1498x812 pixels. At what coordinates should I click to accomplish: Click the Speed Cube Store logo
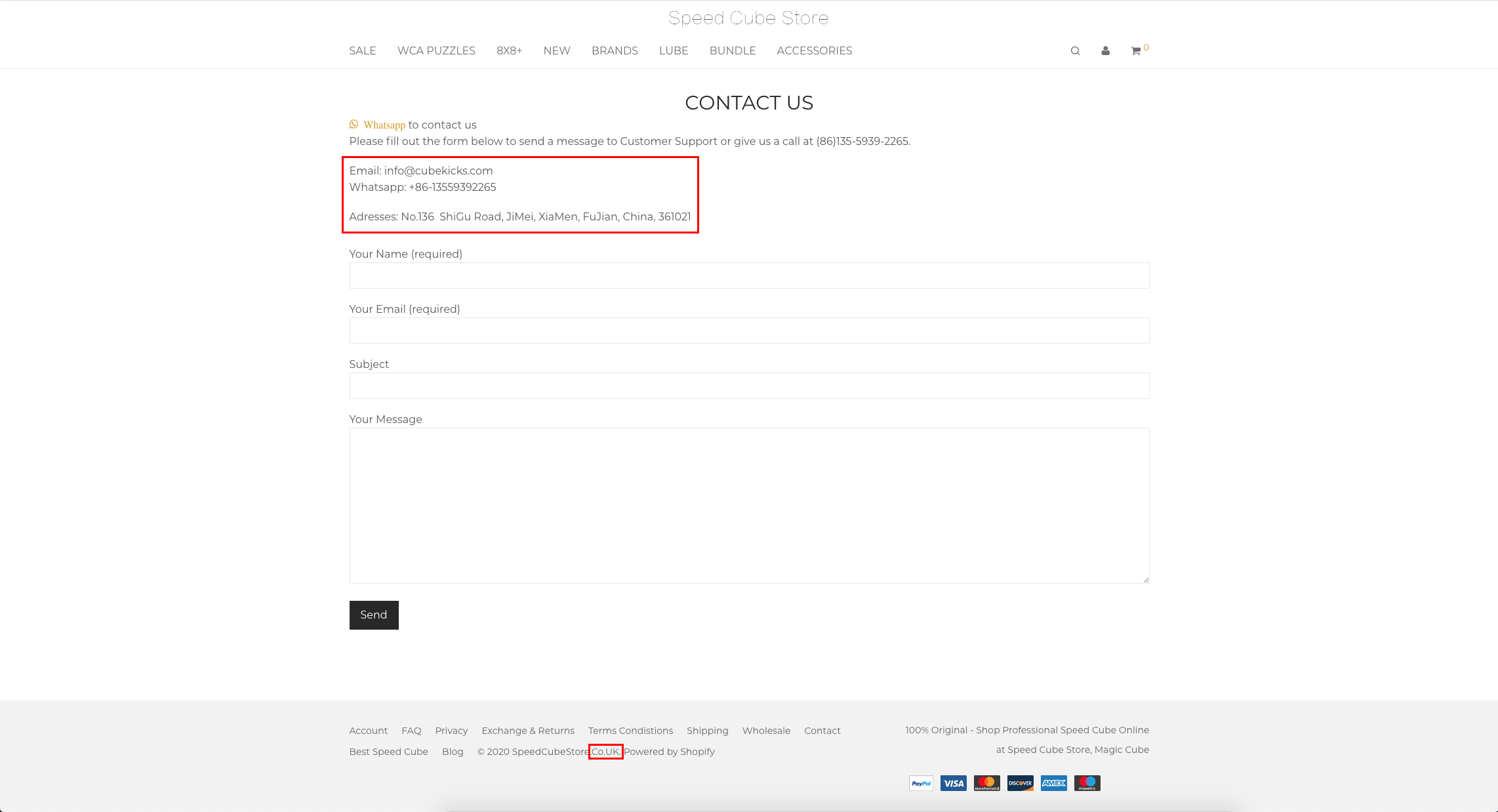tap(748, 18)
